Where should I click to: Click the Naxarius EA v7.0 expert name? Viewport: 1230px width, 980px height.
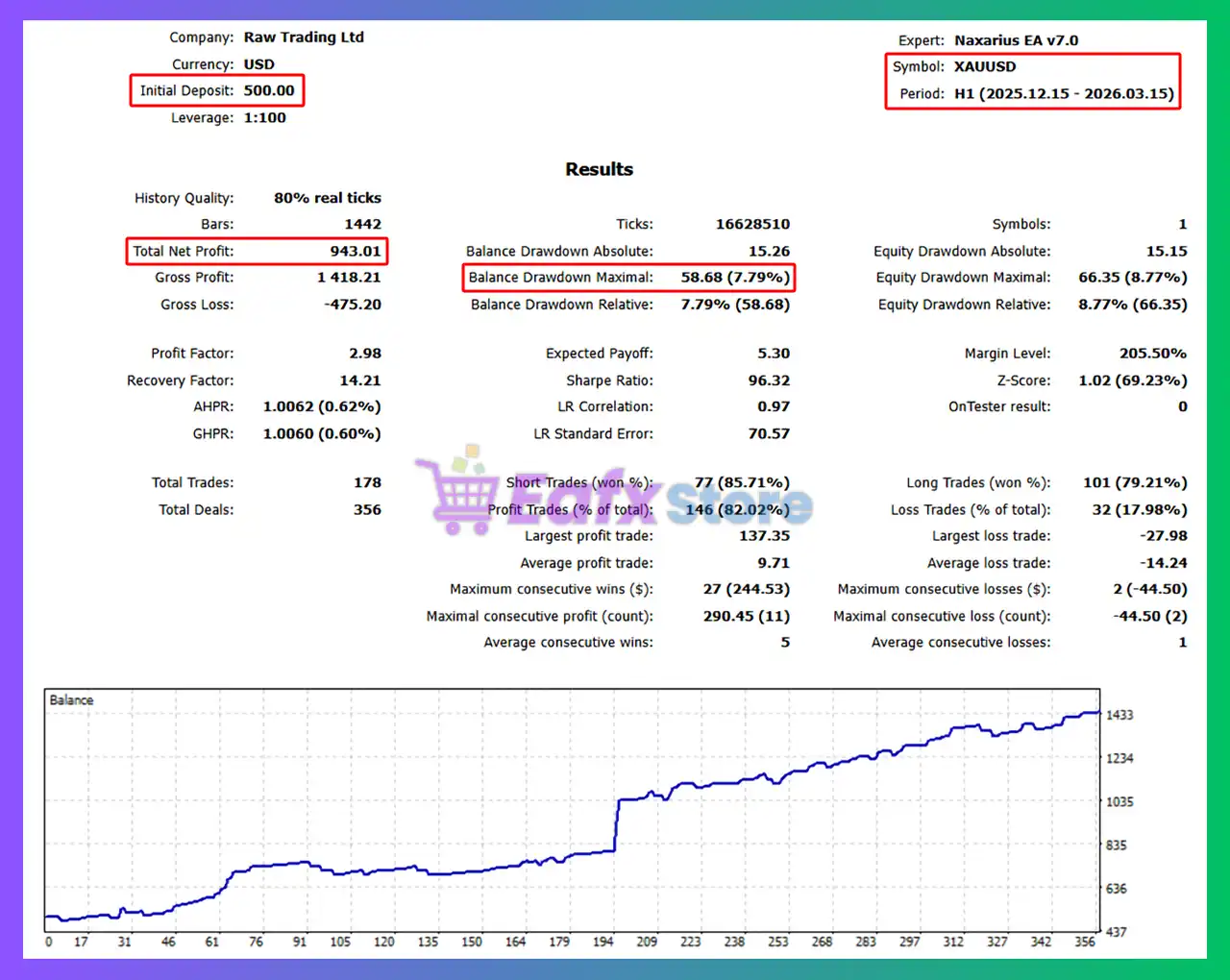click(1016, 40)
